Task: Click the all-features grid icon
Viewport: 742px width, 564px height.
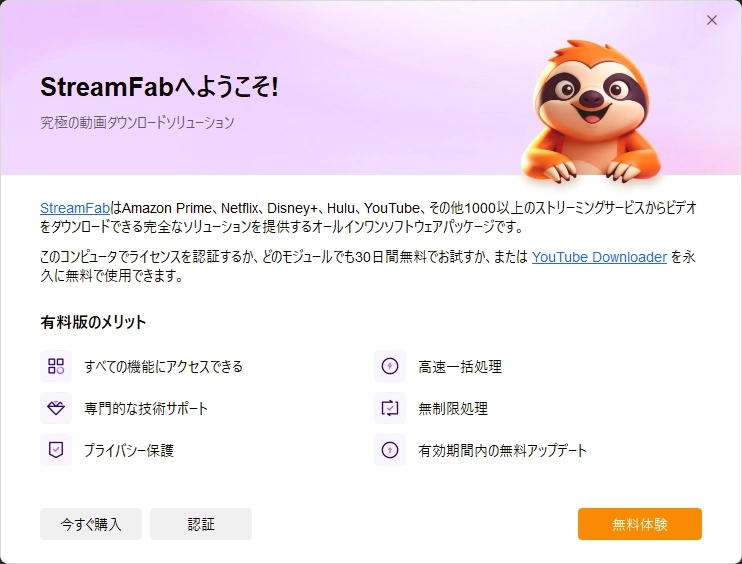Action: tap(56, 366)
